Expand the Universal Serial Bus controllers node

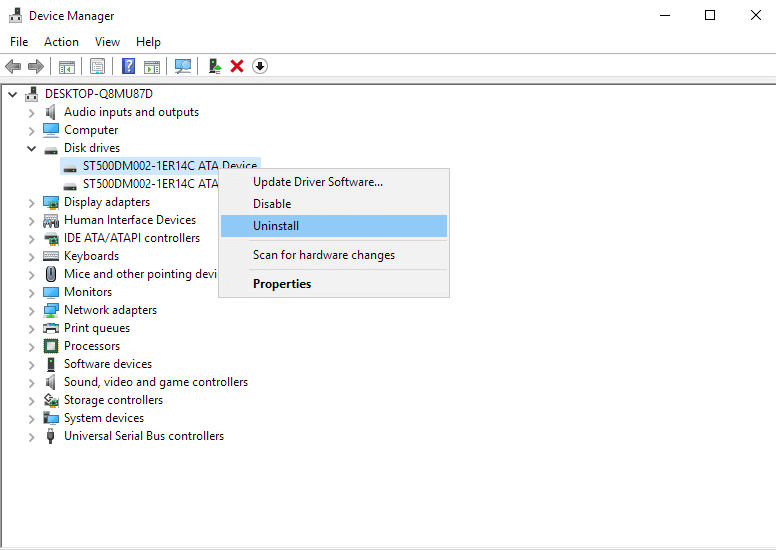coord(31,436)
